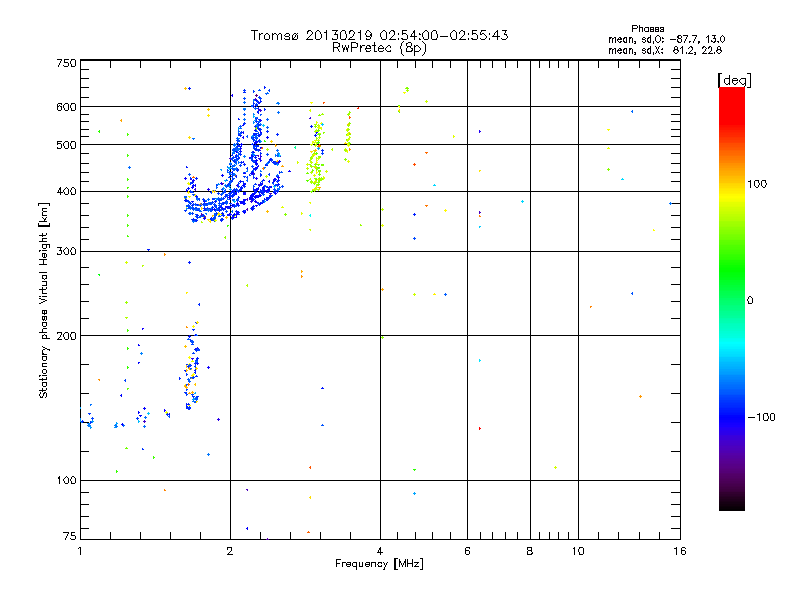
Task: Click the y-axis tick label "600"
Action: tap(66, 107)
